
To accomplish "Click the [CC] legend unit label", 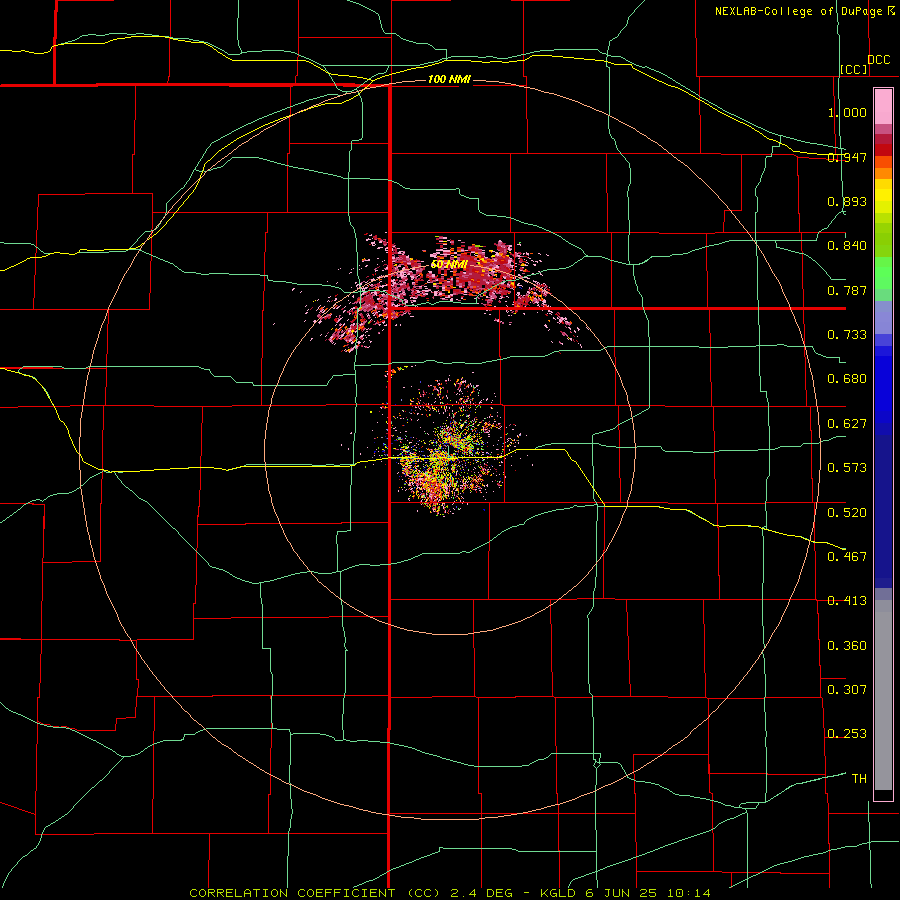I will tap(854, 69).
